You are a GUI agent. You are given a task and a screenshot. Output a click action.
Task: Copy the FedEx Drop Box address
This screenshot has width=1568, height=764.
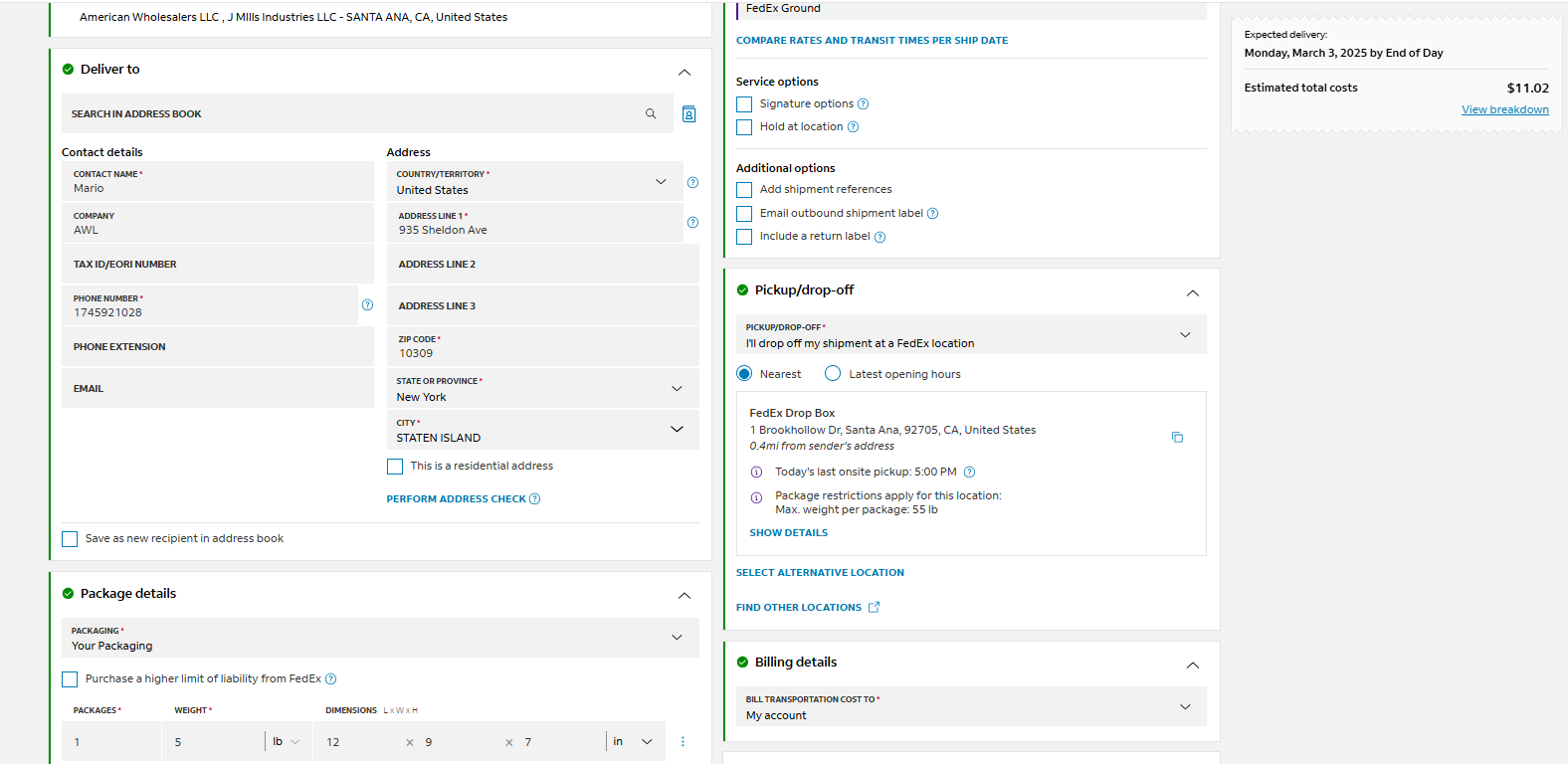(1177, 437)
